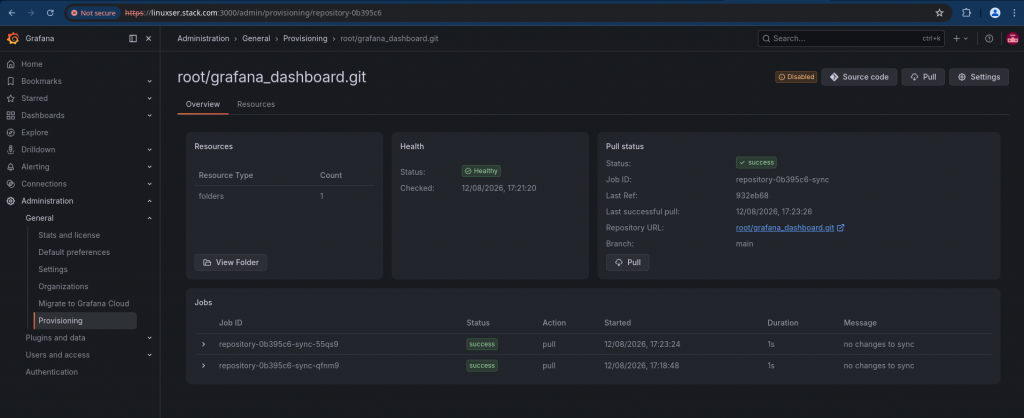This screenshot has width=1024, height=418.
Task: Open Dashboards in the sidebar
Action: (42, 115)
